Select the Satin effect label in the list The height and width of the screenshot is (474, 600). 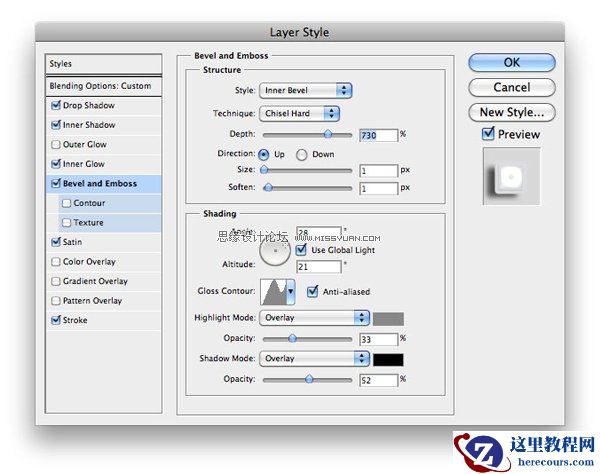72,242
